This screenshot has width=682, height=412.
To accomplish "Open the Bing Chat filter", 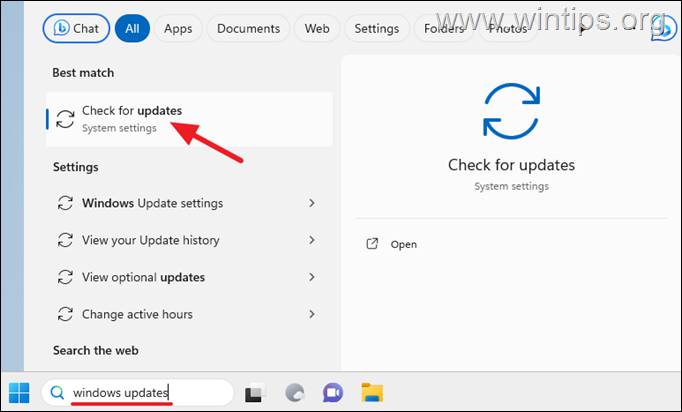I will click(76, 28).
